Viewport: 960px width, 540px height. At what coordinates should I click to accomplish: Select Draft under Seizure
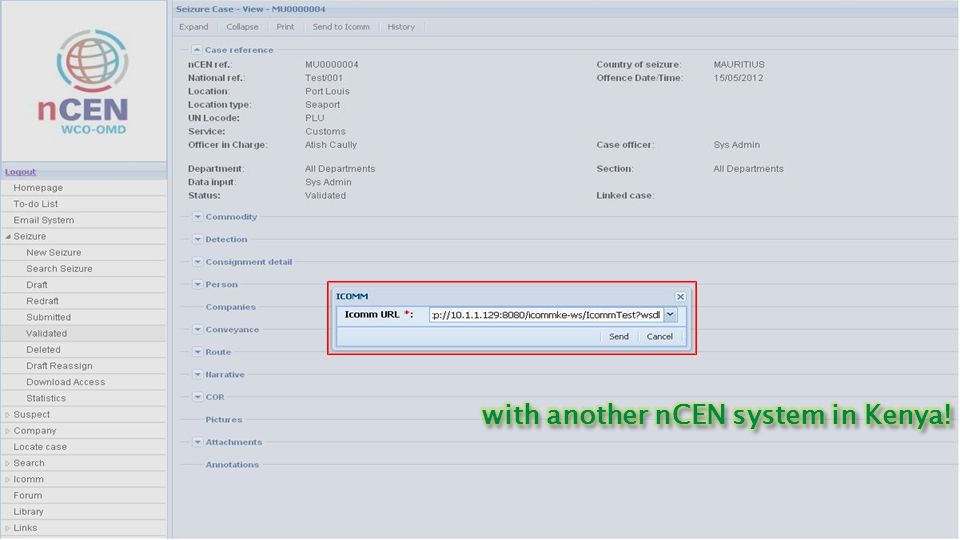coord(37,285)
